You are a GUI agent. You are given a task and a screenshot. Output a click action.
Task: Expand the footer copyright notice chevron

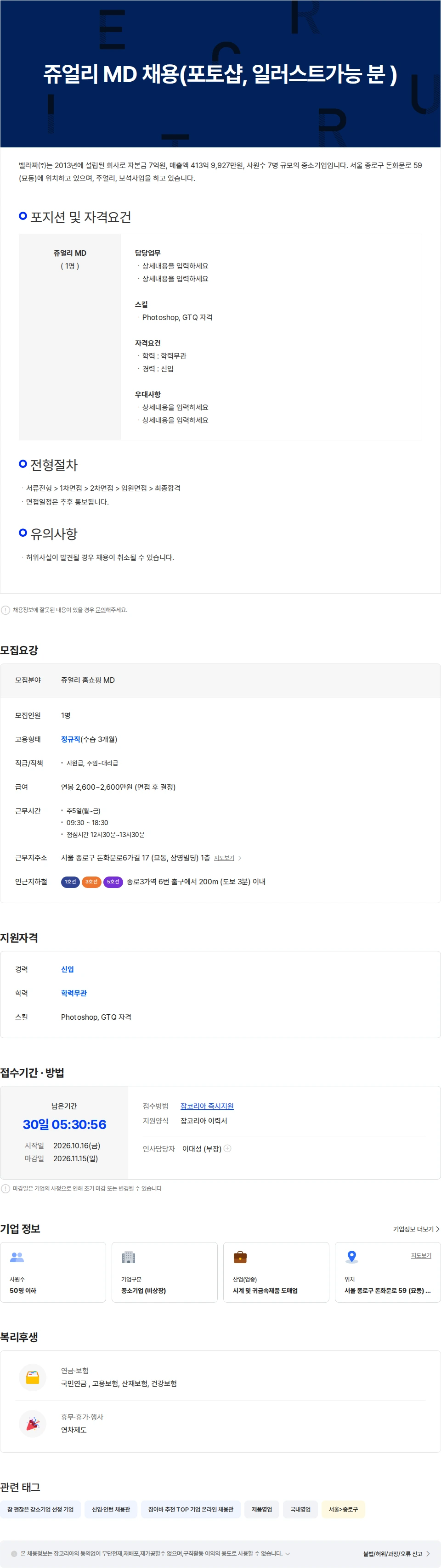point(288,1554)
